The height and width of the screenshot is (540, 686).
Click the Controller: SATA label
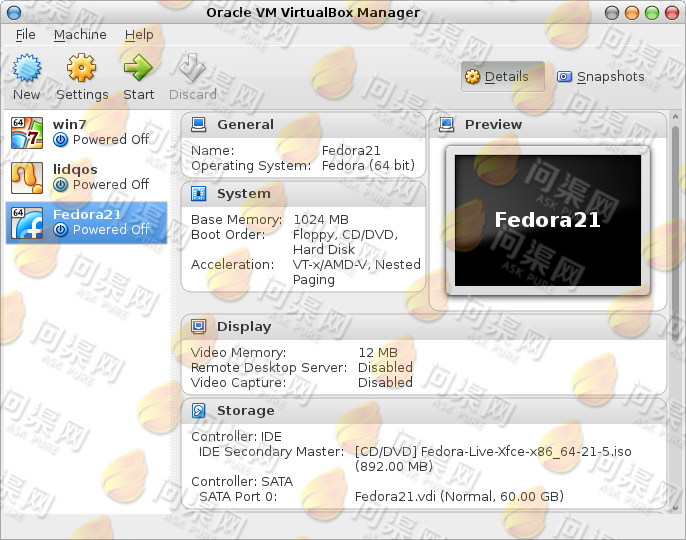(x=242, y=482)
